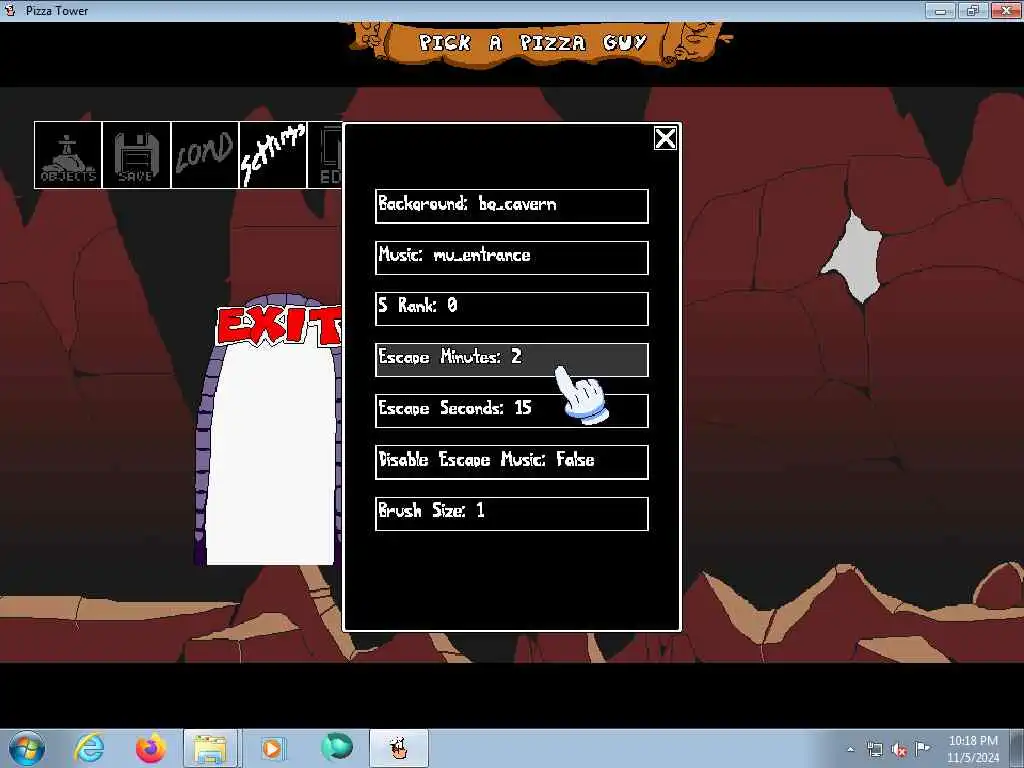Click the Show desktop button by the clock

1017,748
